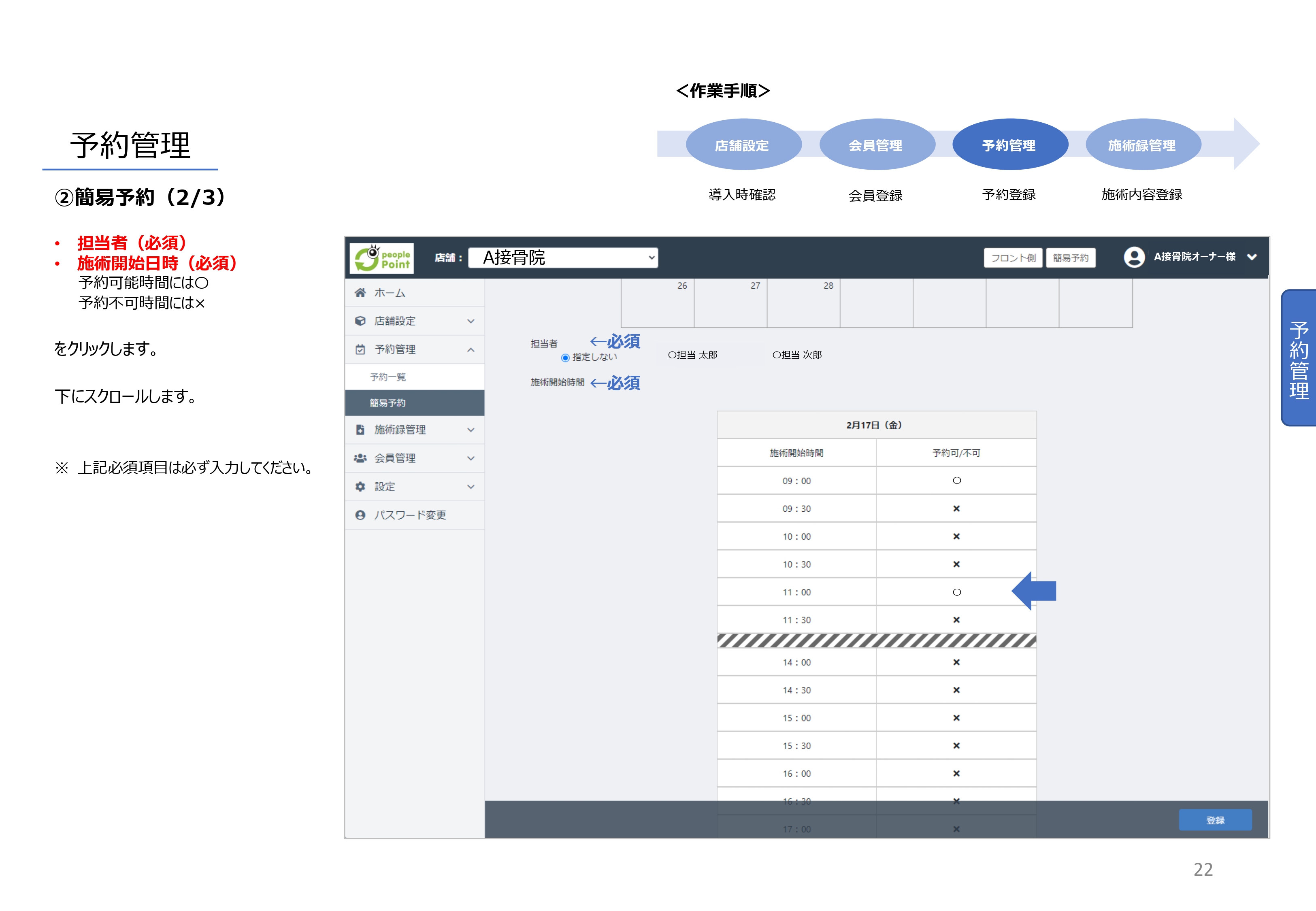Open 予約一覧 in the sidebar
This screenshot has height=911, width=1316.
[x=388, y=377]
